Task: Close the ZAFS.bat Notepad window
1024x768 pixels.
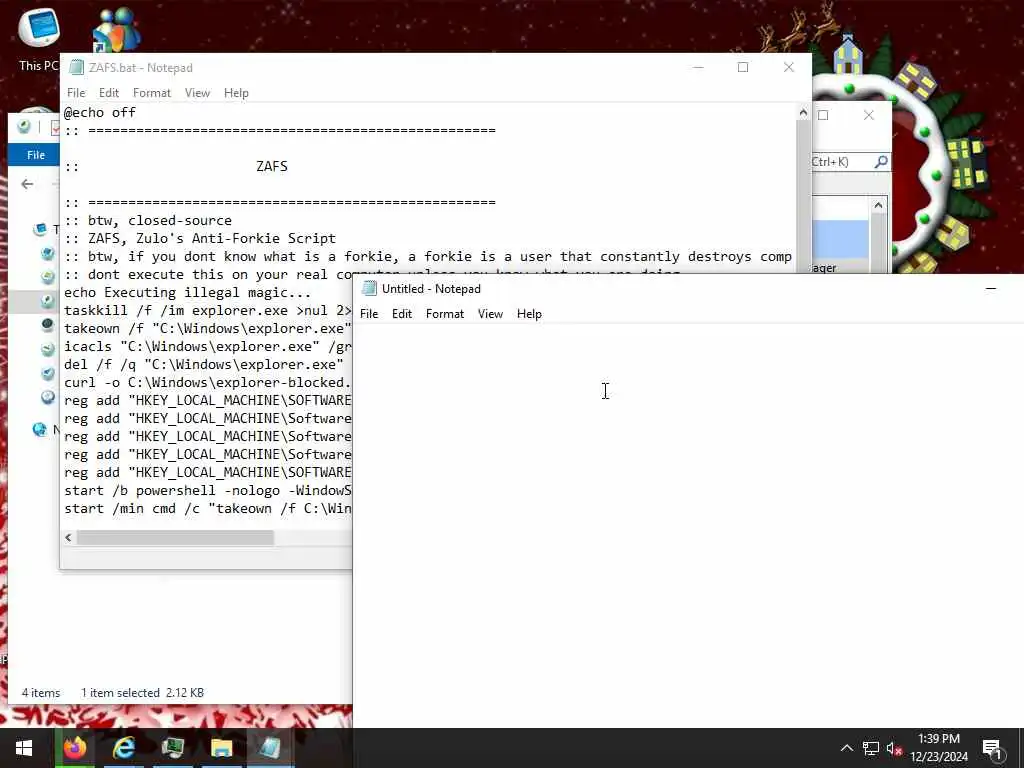Action: point(788,67)
